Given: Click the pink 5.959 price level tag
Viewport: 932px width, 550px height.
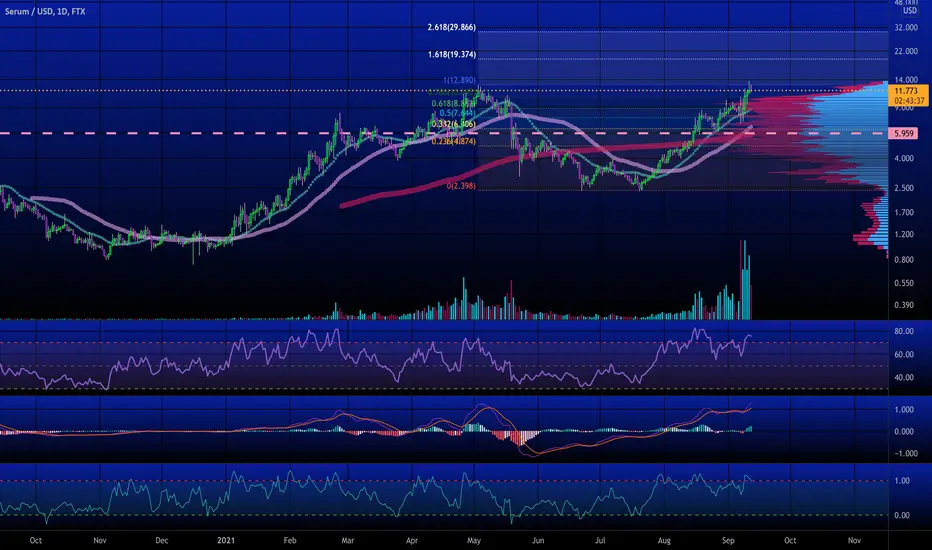Looking at the screenshot, I should tap(903, 134).
